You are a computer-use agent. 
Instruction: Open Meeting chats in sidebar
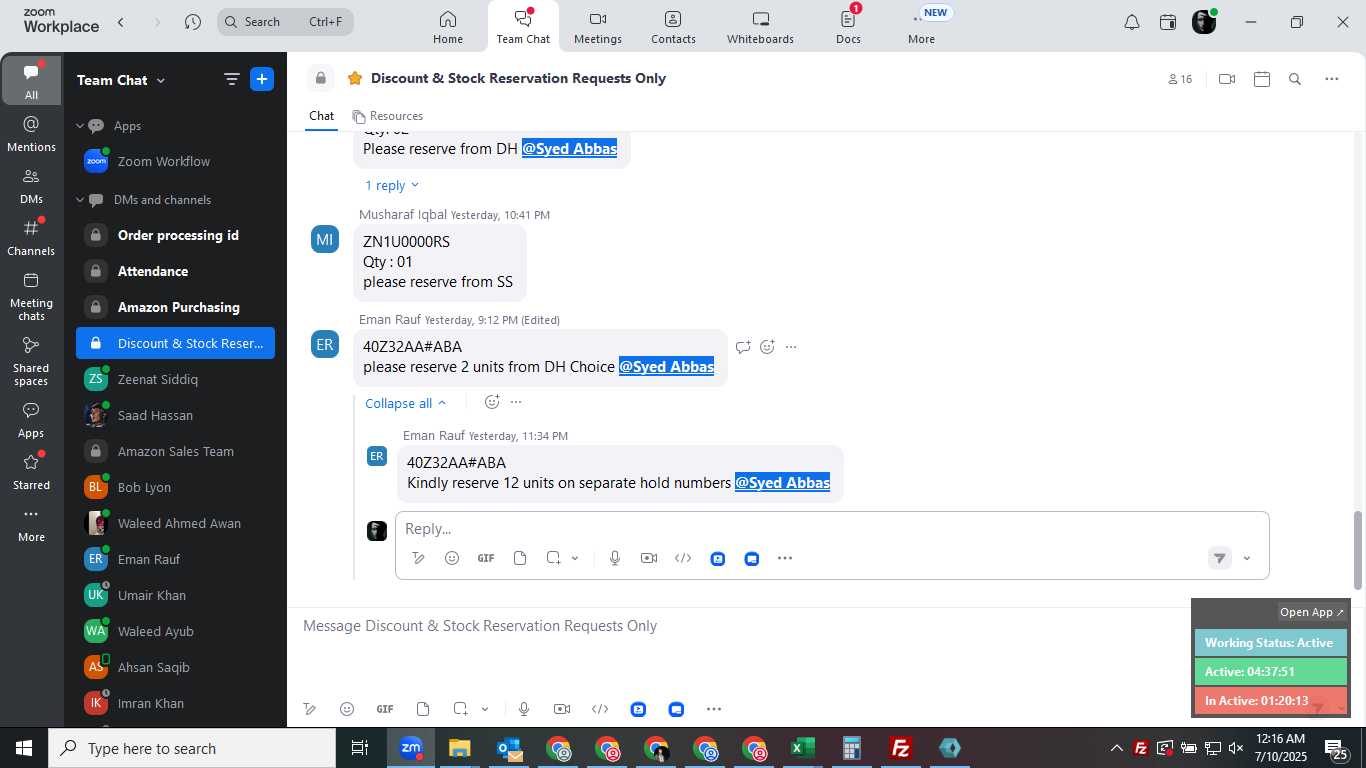coord(31,296)
